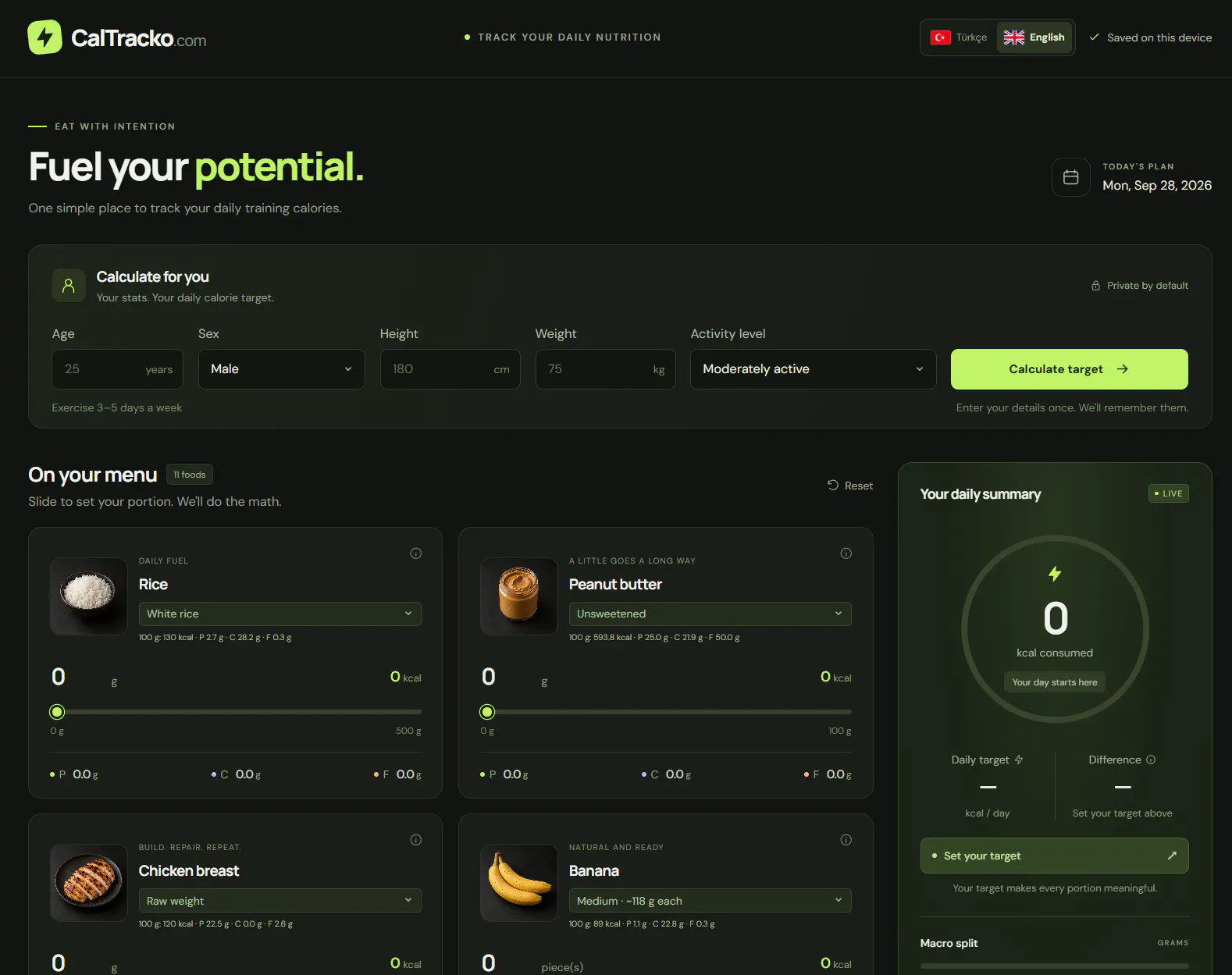The image size is (1232, 975).
Task: Open the info icon on the Rice card
Action: click(416, 553)
